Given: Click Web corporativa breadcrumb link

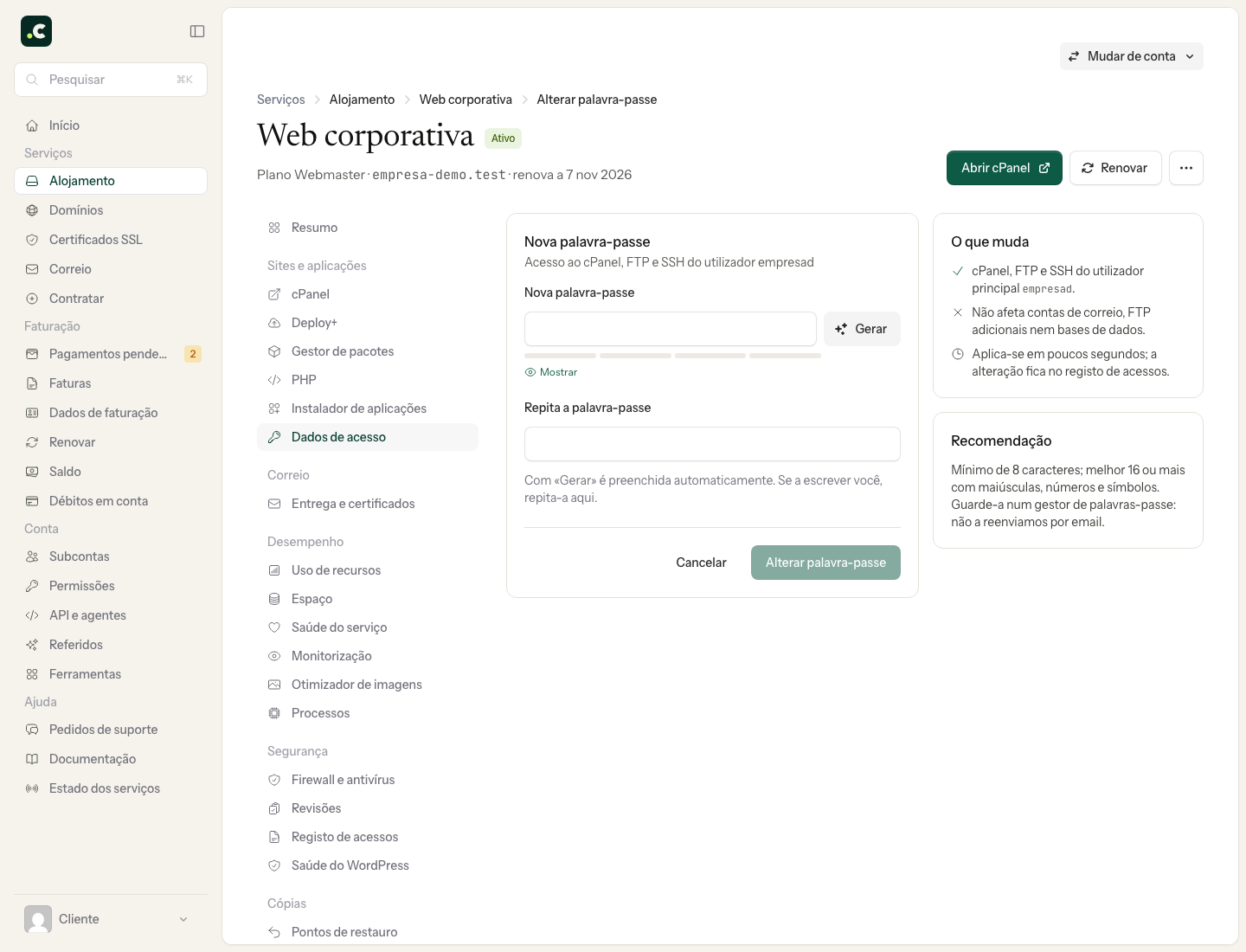Looking at the screenshot, I should click(466, 100).
